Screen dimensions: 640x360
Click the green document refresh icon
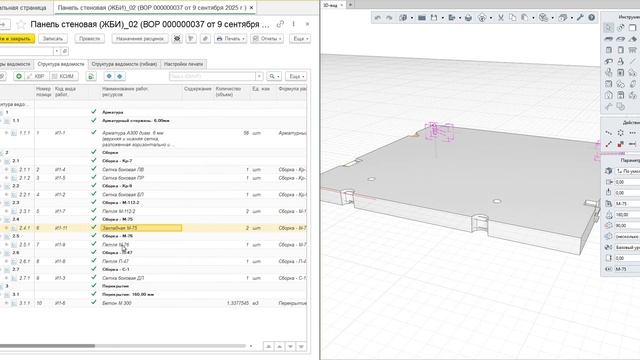[91, 76]
